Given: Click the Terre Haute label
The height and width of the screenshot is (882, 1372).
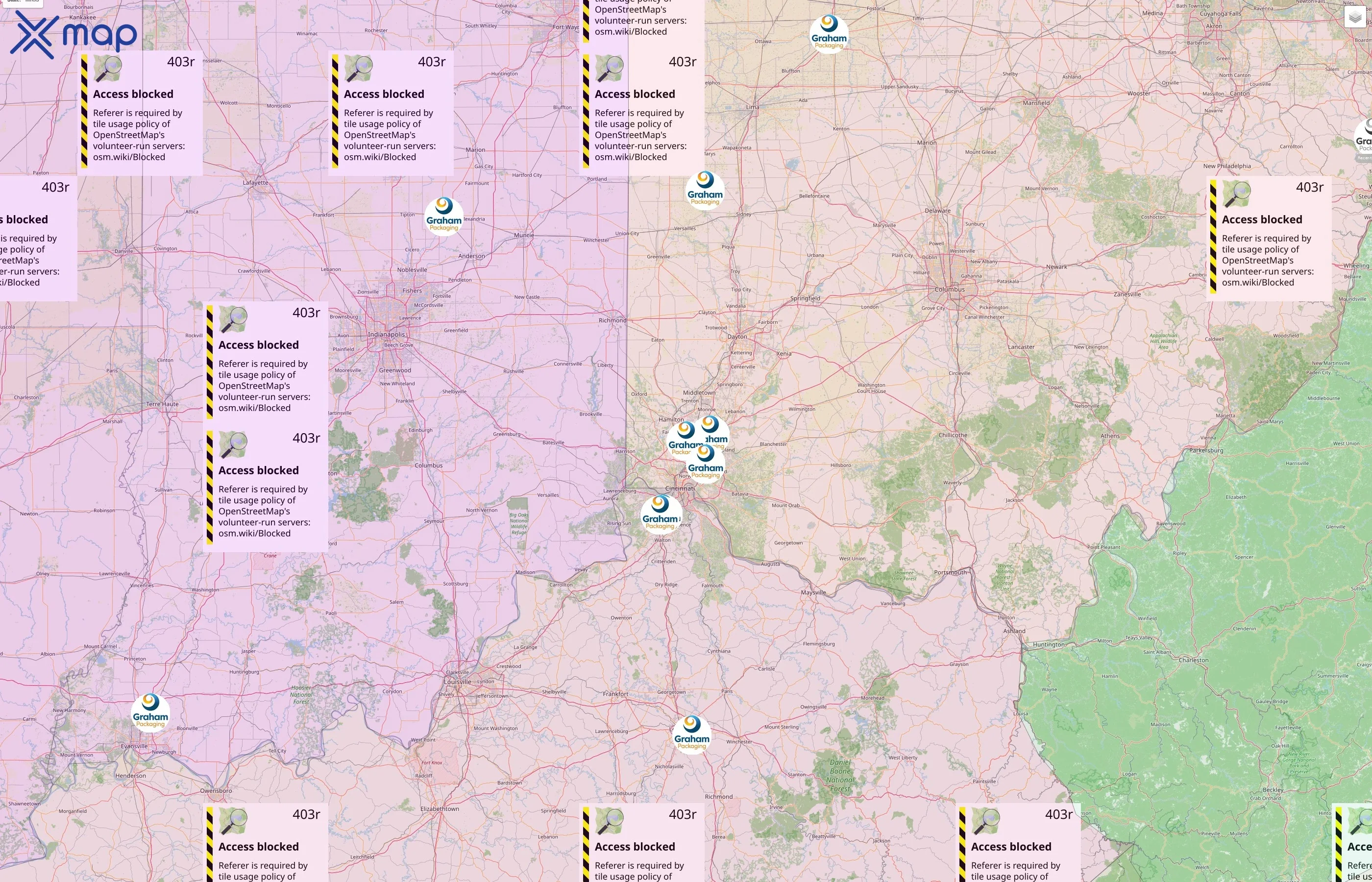Looking at the screenshot, I should [x=163, y=404].
